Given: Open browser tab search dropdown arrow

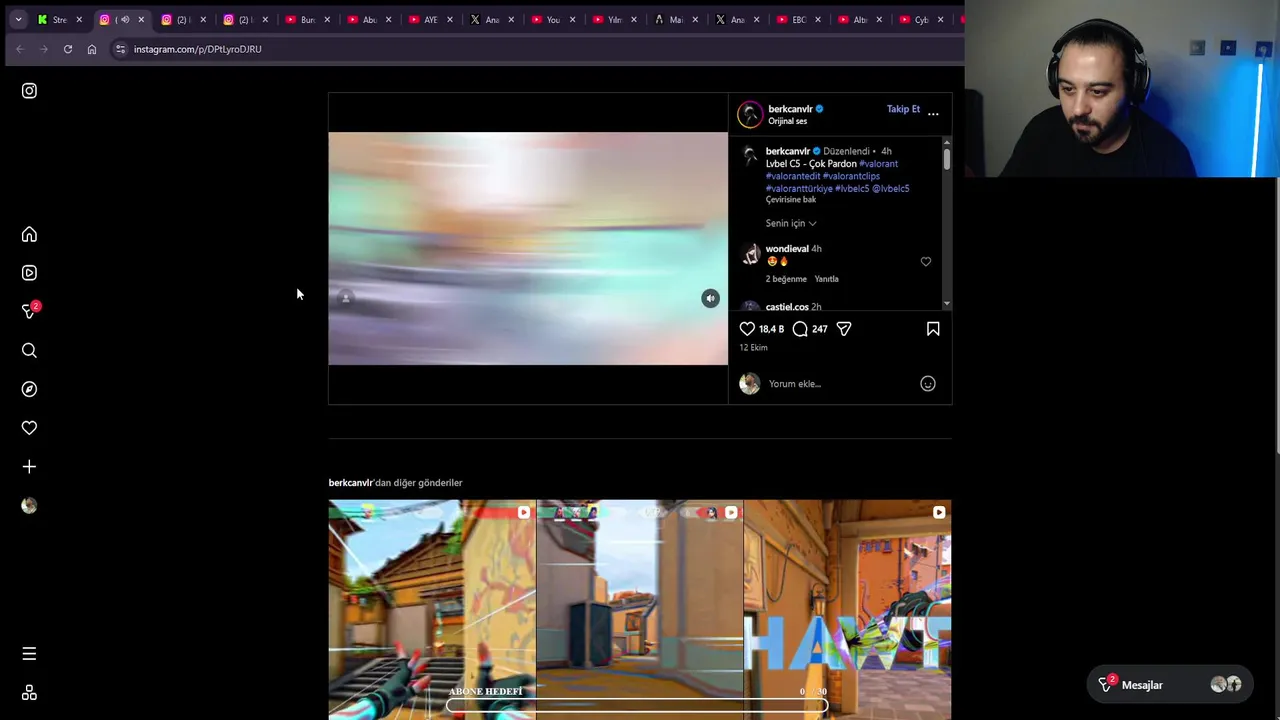Looking at the screenshot, I should click(x=18, y=19).
